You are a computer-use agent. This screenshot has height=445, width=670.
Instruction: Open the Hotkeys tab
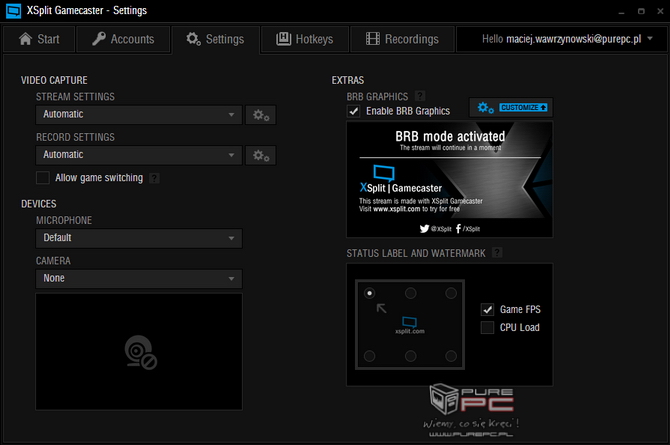click(x=305, y=39)
